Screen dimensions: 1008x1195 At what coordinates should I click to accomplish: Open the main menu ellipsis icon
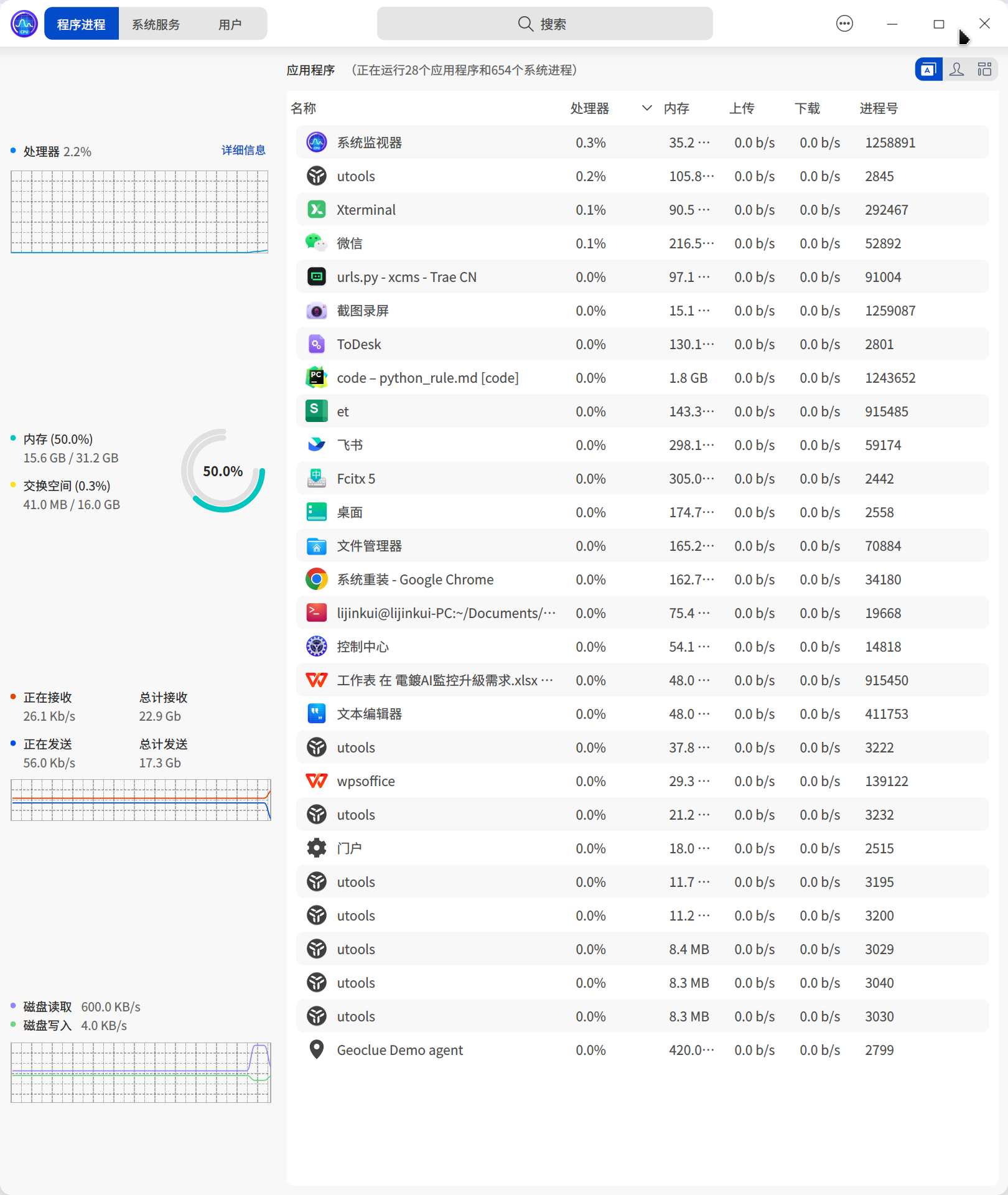(x=844, y=24)
